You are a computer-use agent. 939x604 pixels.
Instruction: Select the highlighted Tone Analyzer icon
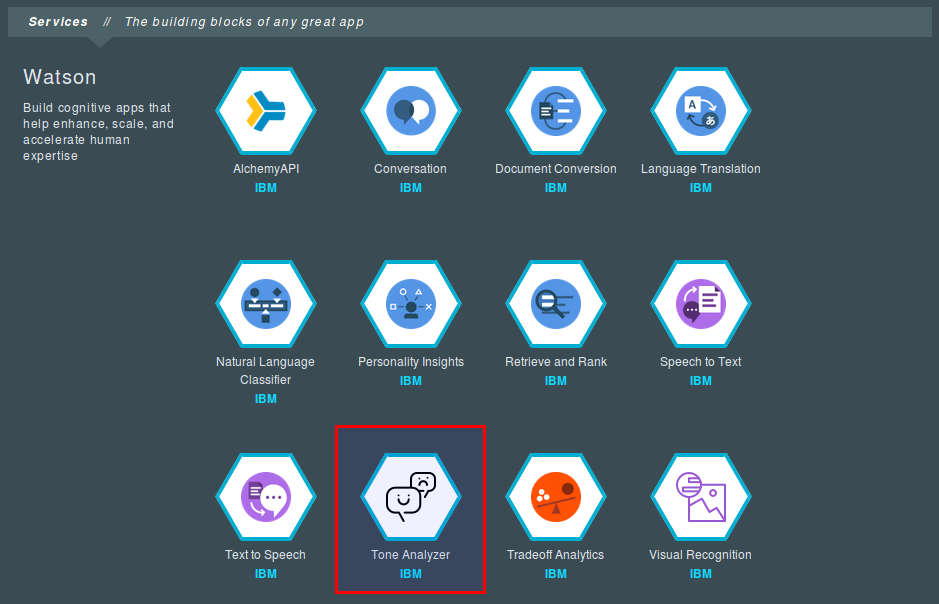pyautogui.click(x=411, y=496)
